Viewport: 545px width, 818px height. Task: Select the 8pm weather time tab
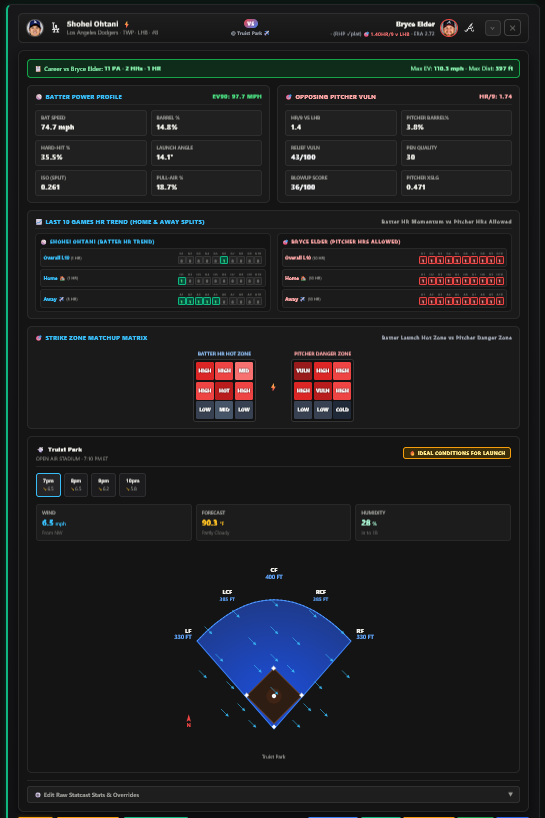(76, 485)
